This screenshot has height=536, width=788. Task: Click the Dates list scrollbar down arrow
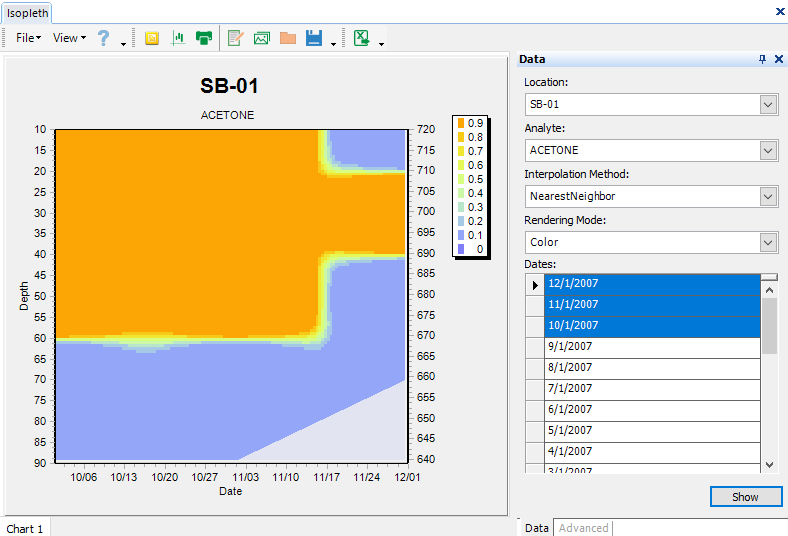coord(769,465)
